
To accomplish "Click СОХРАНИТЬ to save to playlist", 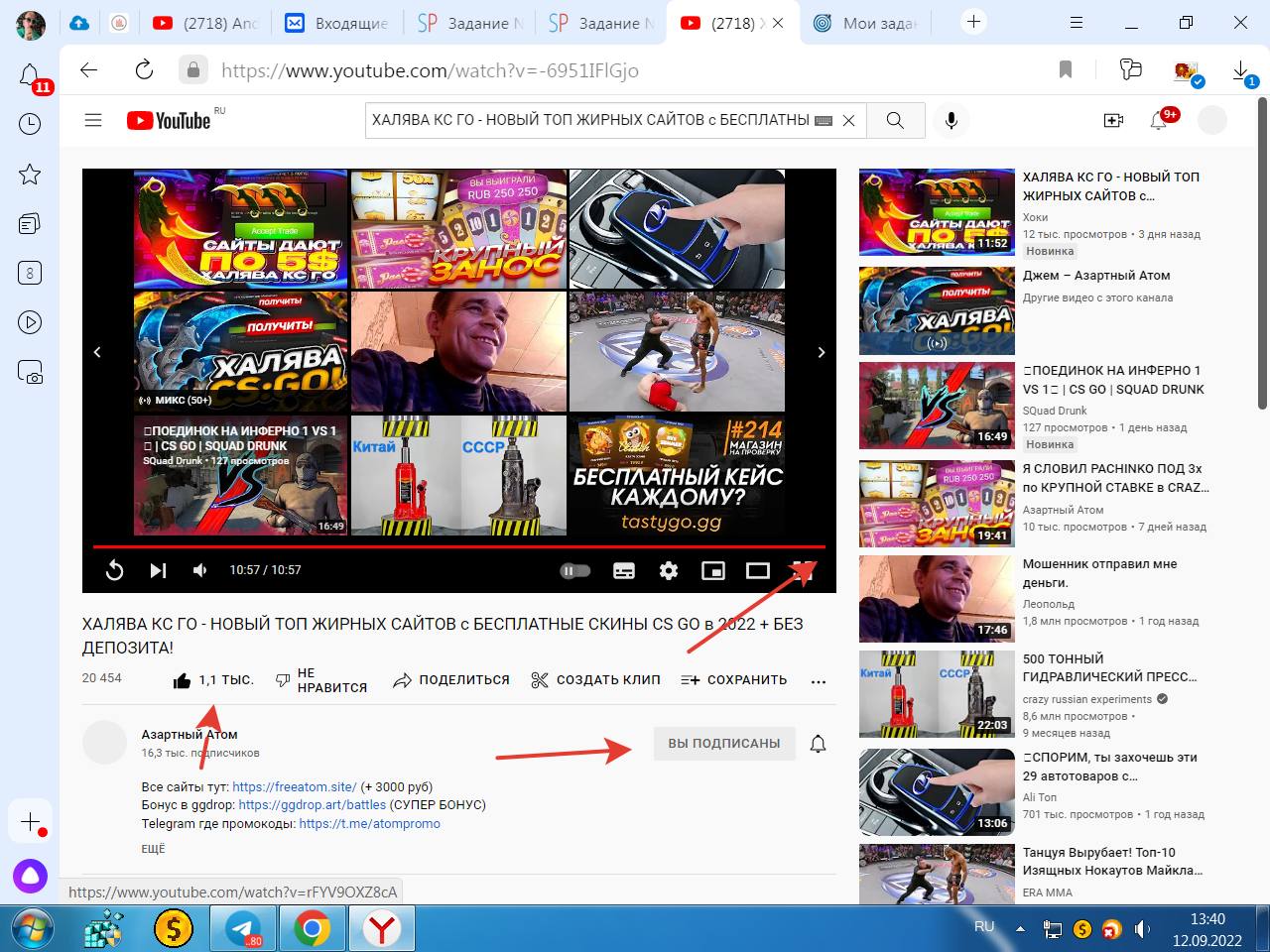I will 734,680.
